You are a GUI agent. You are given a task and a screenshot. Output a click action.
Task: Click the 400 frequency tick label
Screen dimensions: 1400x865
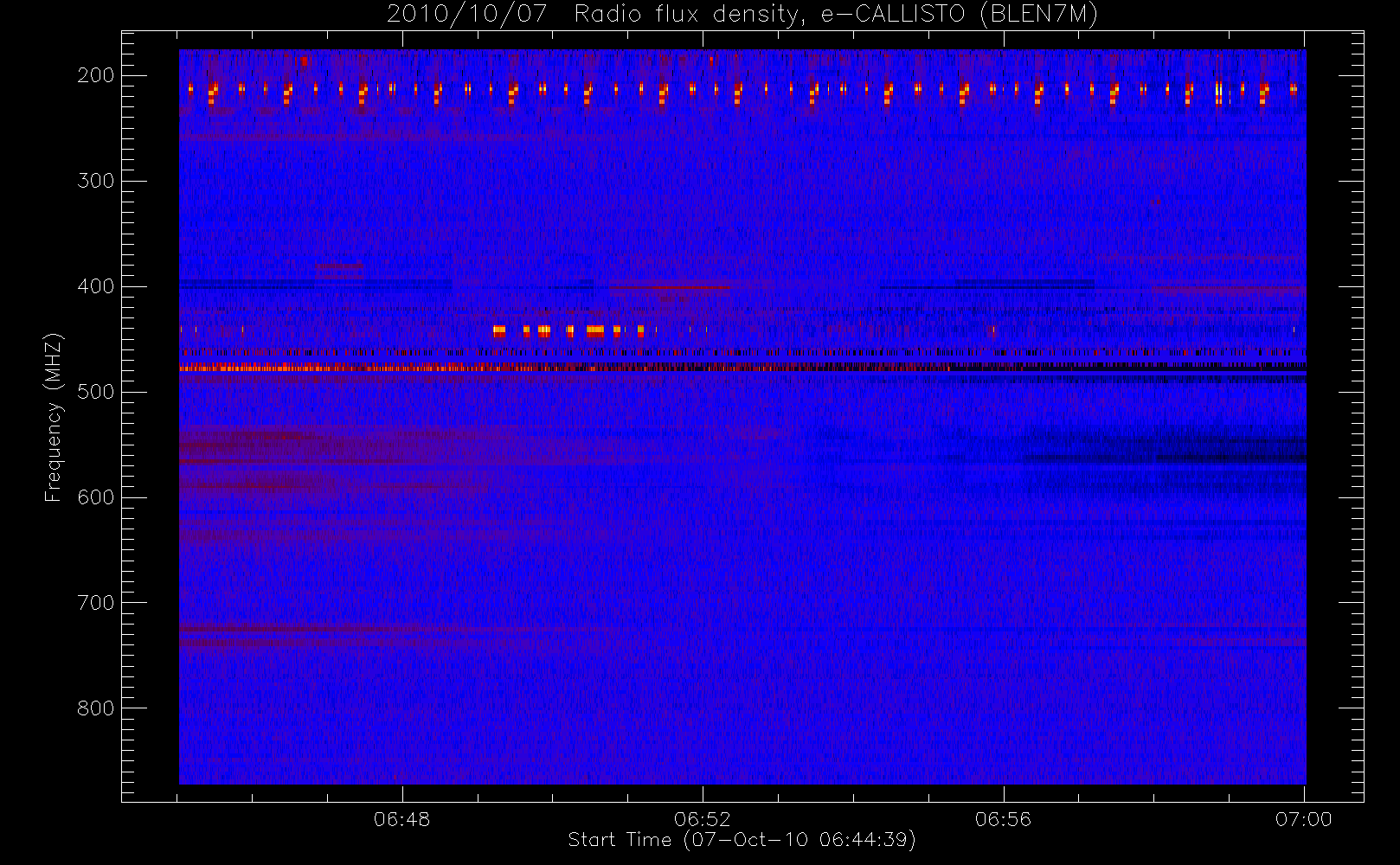point(96,286)
